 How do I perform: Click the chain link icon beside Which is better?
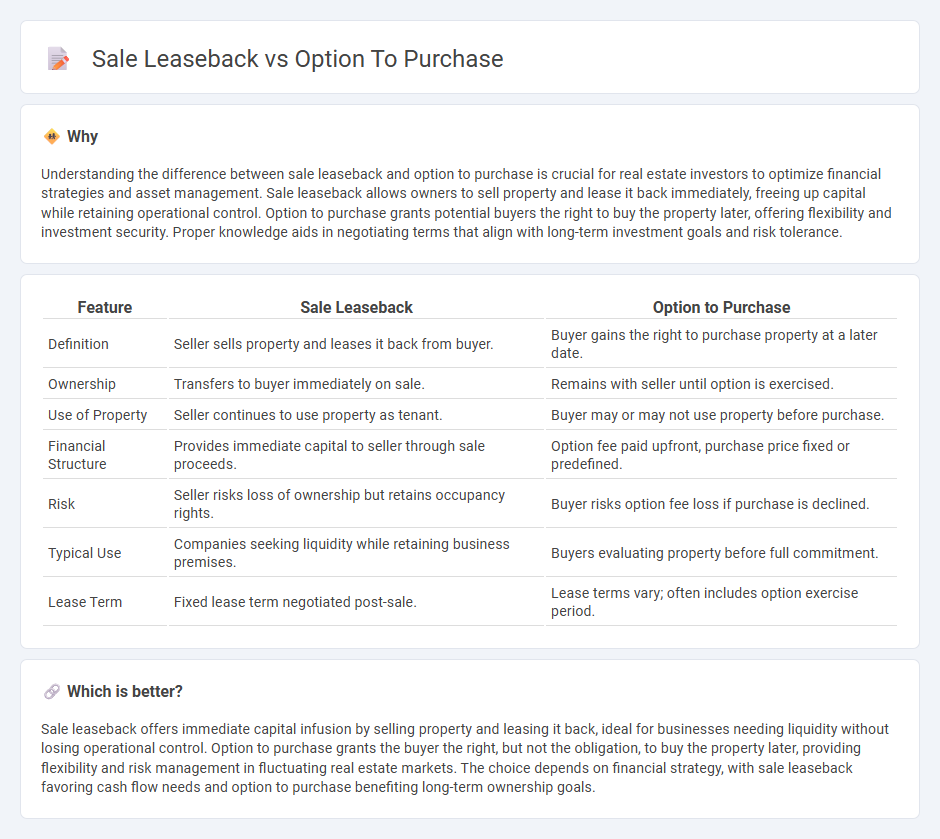tap(52, 692)
